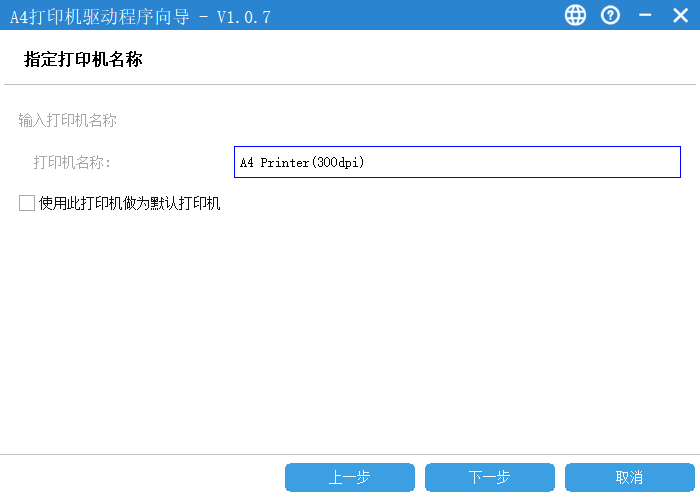700x500 pixels.
Task: Open the help question mark icon
Action: pyautogui.click(x=610, y=16)
